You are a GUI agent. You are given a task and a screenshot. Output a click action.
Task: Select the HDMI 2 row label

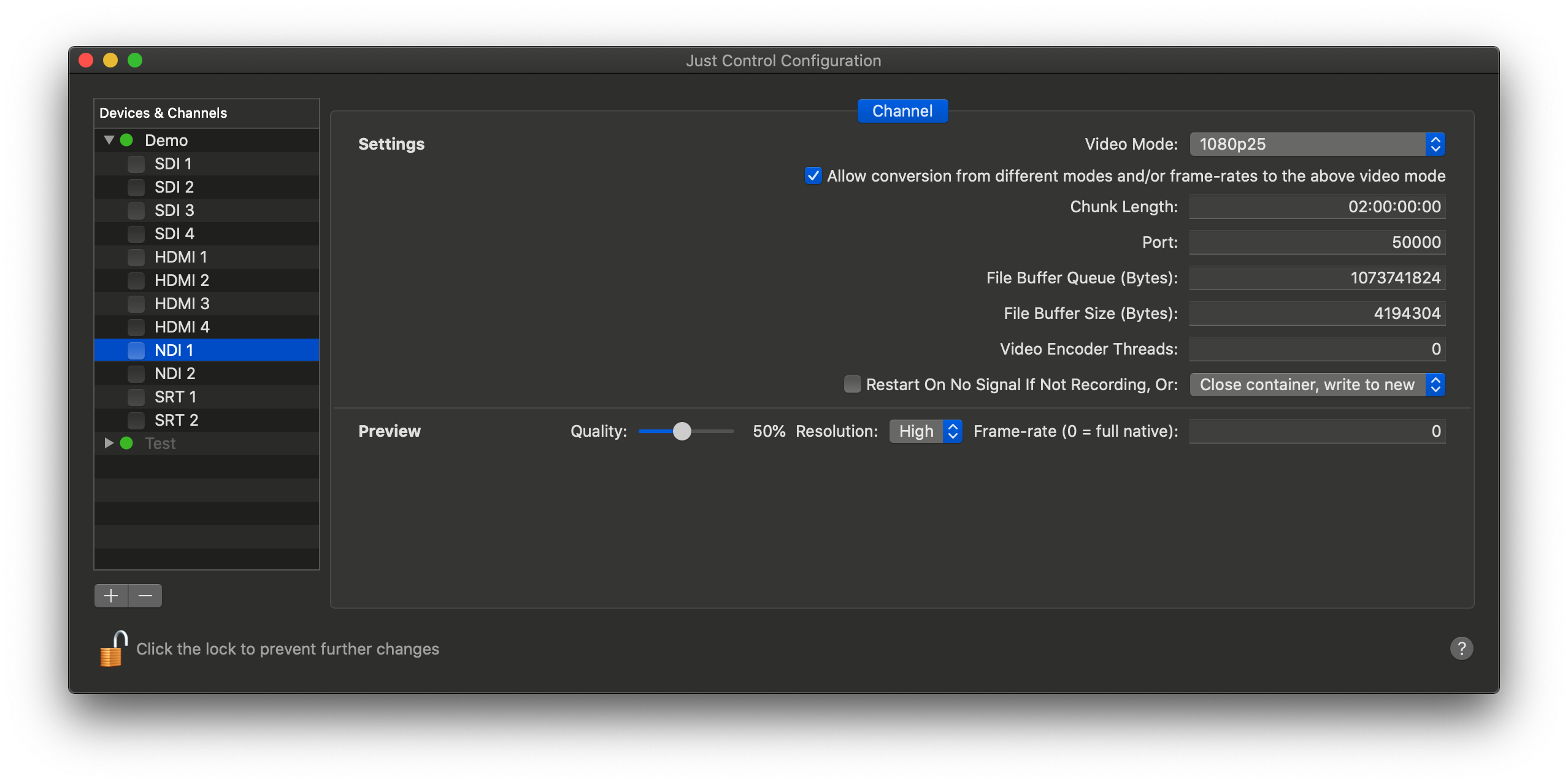[182, 280]
